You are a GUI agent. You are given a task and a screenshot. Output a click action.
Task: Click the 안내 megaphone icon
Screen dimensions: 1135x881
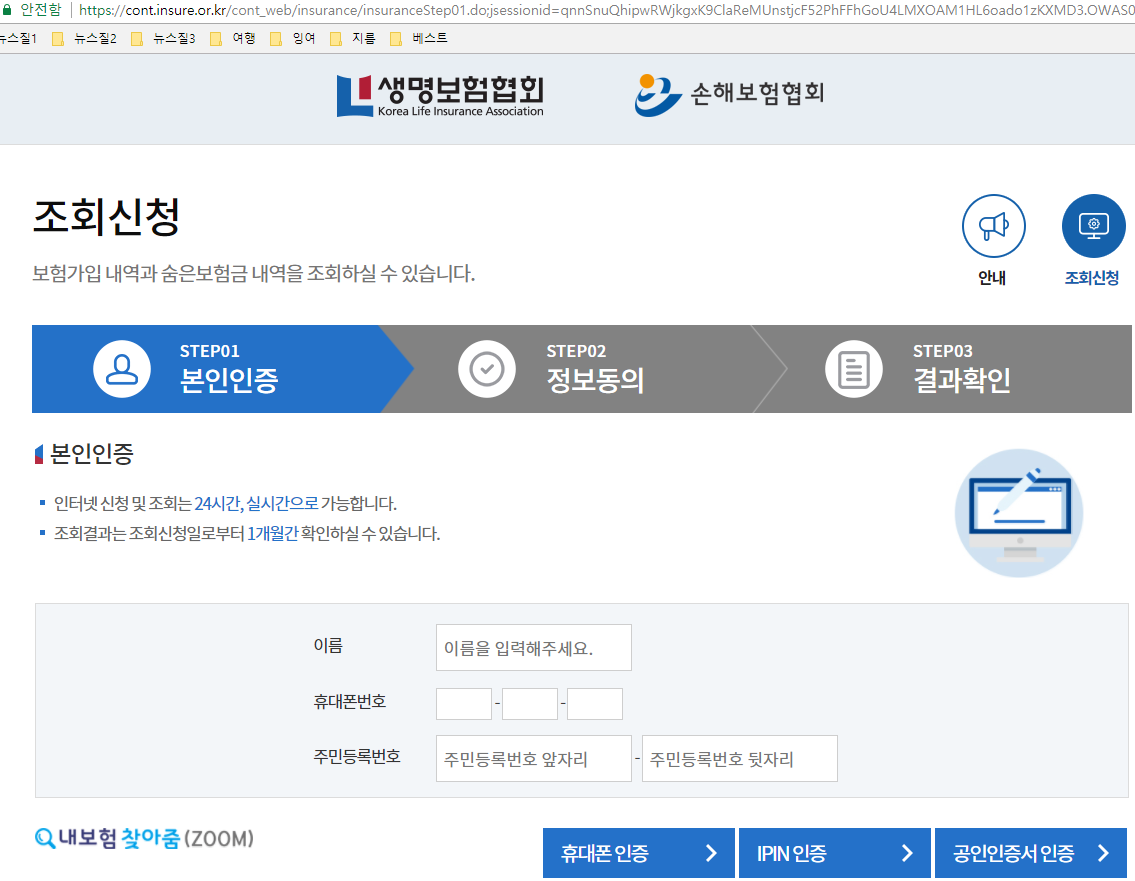[993, 226]
